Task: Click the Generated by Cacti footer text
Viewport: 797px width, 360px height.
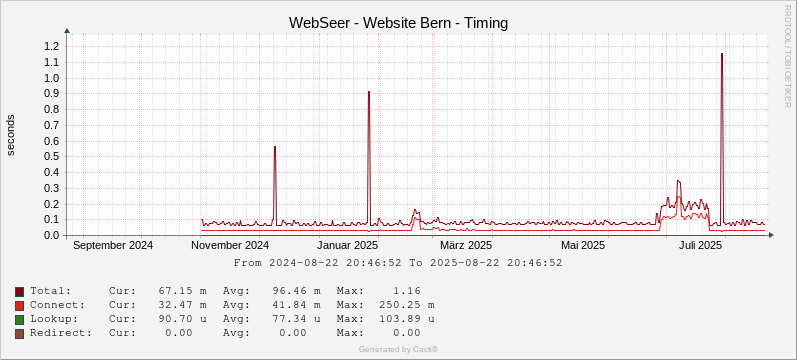Action: (x=398, y=349)
